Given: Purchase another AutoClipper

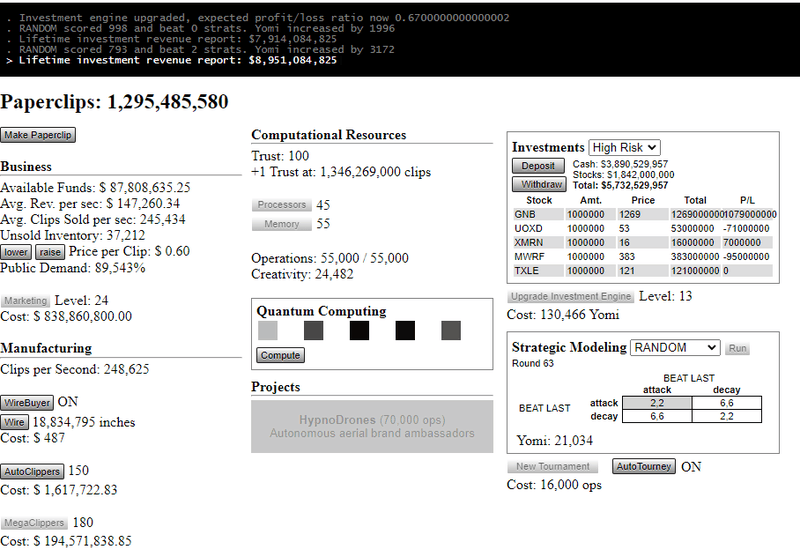Looking at the screenshot, I should point(32,471).
